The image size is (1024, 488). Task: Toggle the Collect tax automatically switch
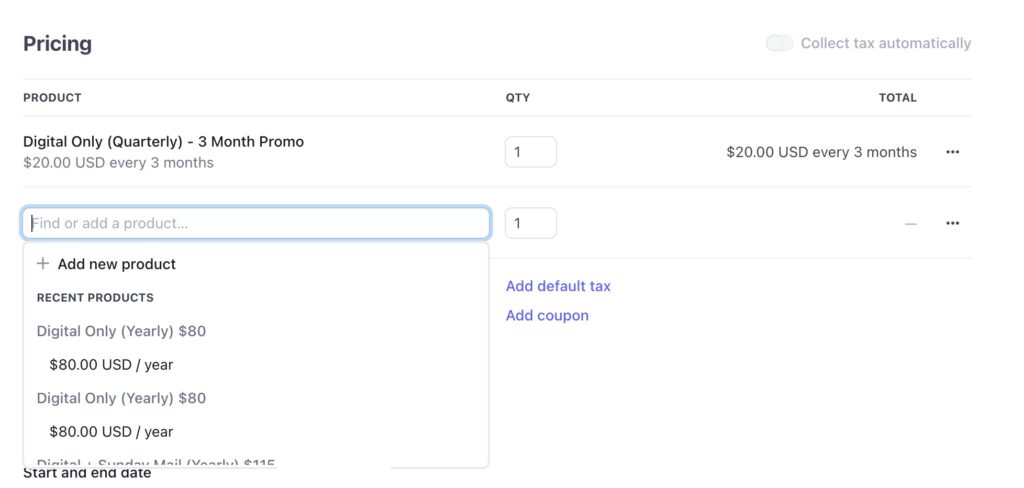[779, 43]
